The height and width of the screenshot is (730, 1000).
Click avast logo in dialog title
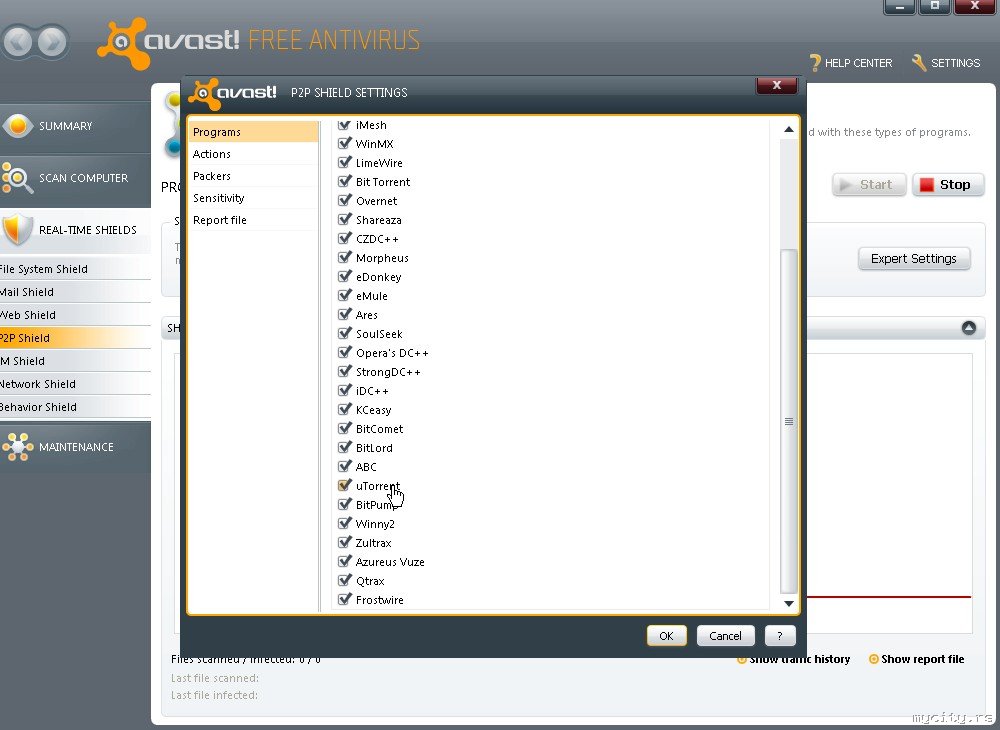point(233,93)
